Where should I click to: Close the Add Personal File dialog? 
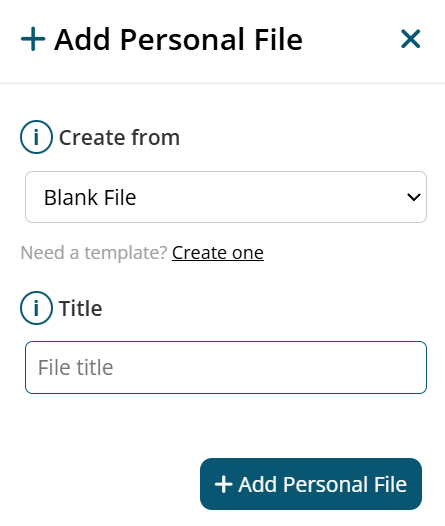(x=410, y=39)
